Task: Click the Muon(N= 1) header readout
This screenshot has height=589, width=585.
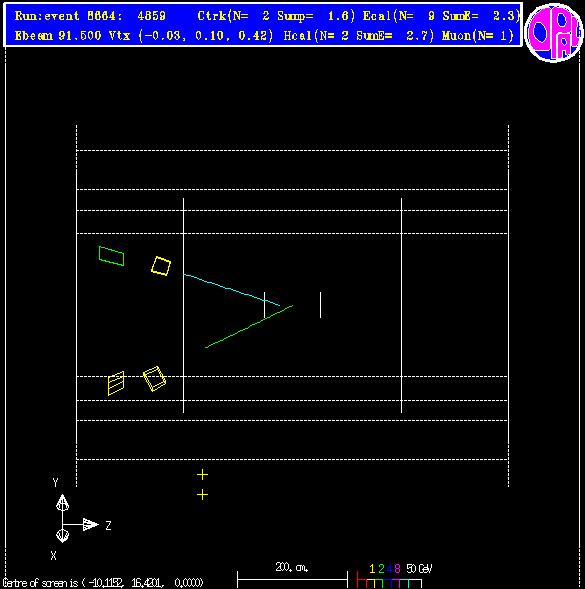Action: click(478, 36)
